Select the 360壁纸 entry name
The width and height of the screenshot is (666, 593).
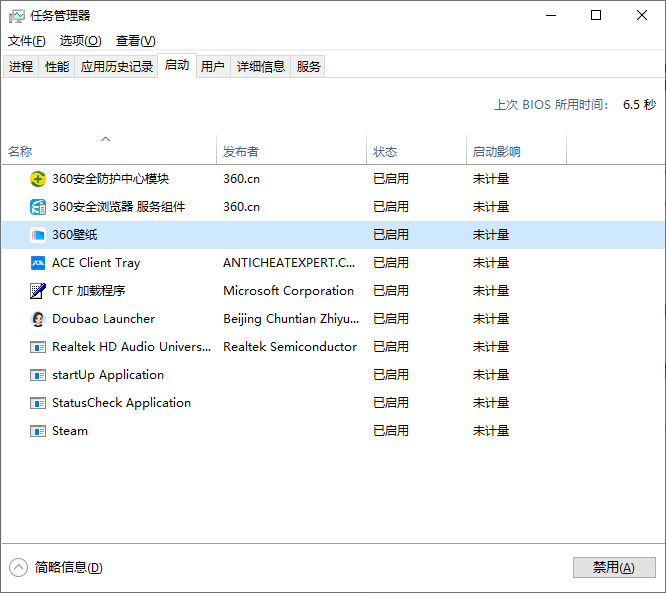[74, 235]
